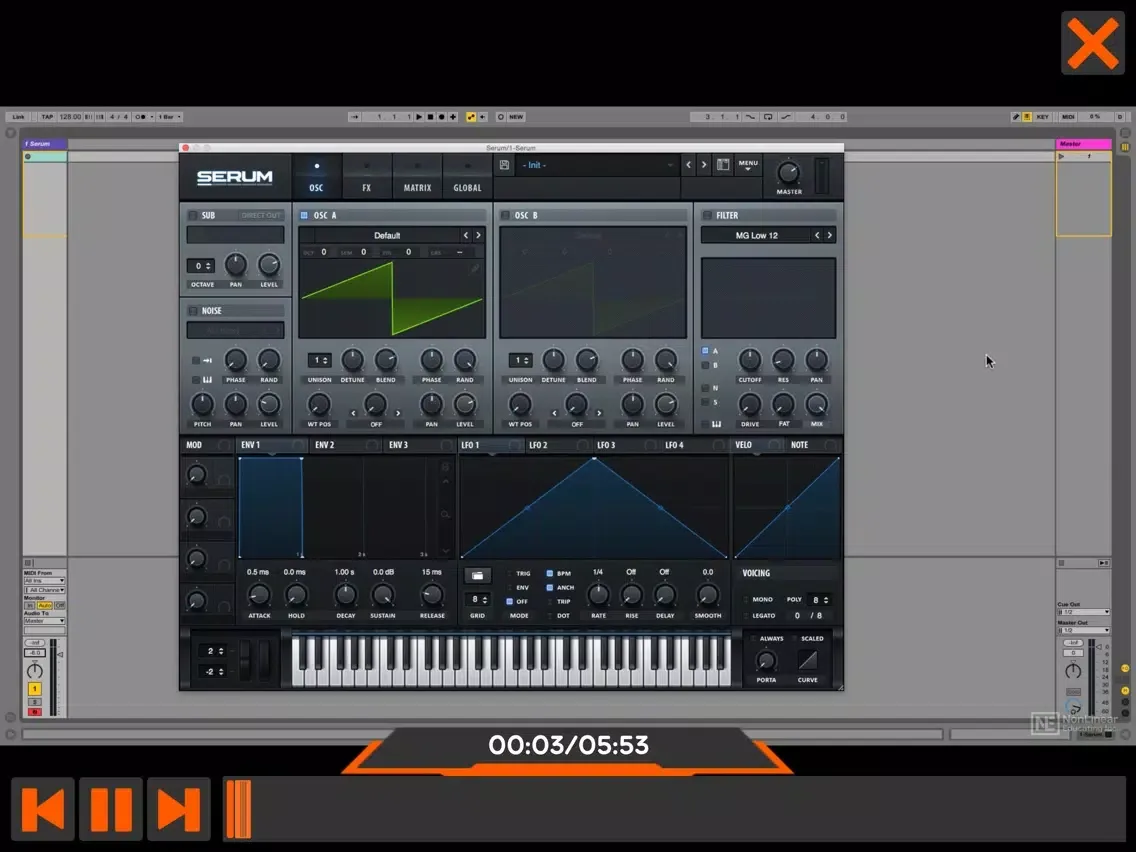
Task: Open the MATRIX tab
Action: click(417, 177)
